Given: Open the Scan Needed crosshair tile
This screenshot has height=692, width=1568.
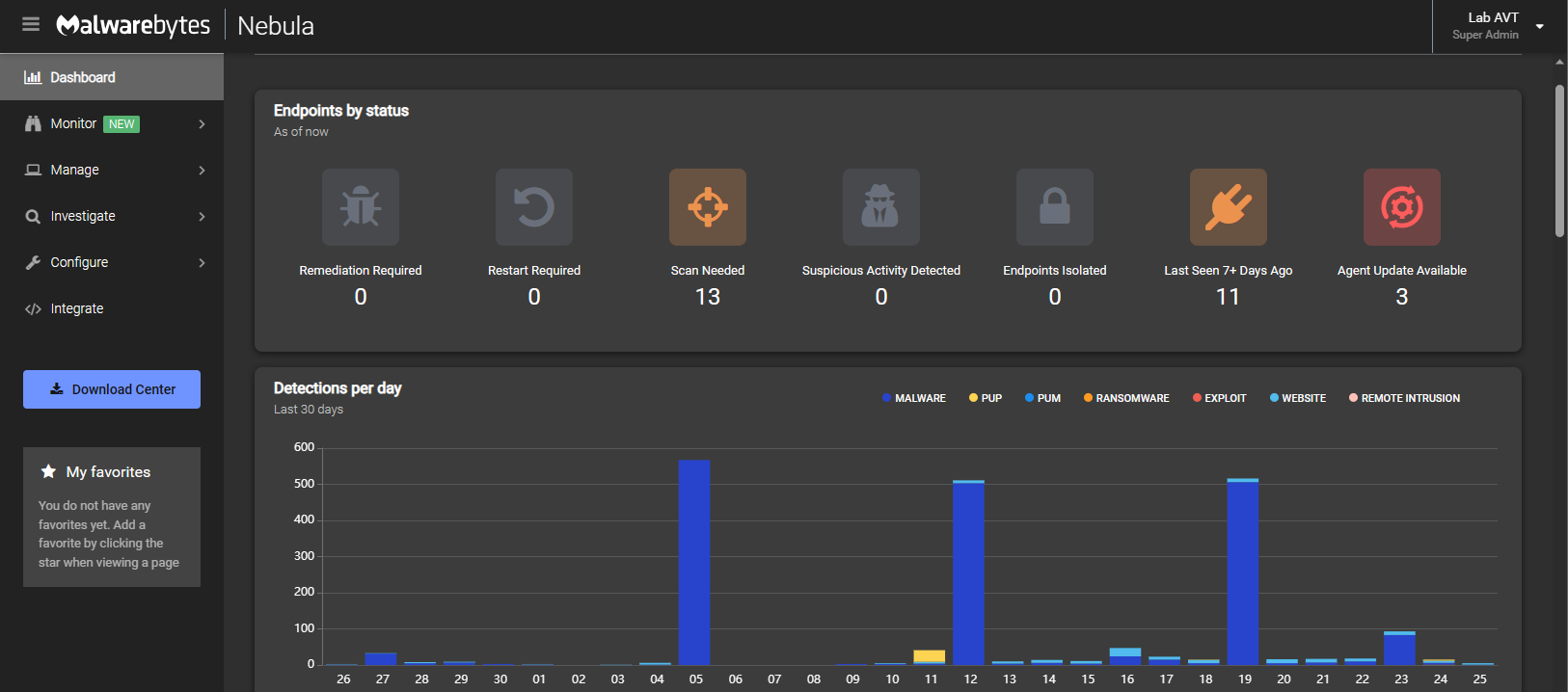Looking at the screenshot, I should coord(708,207).
